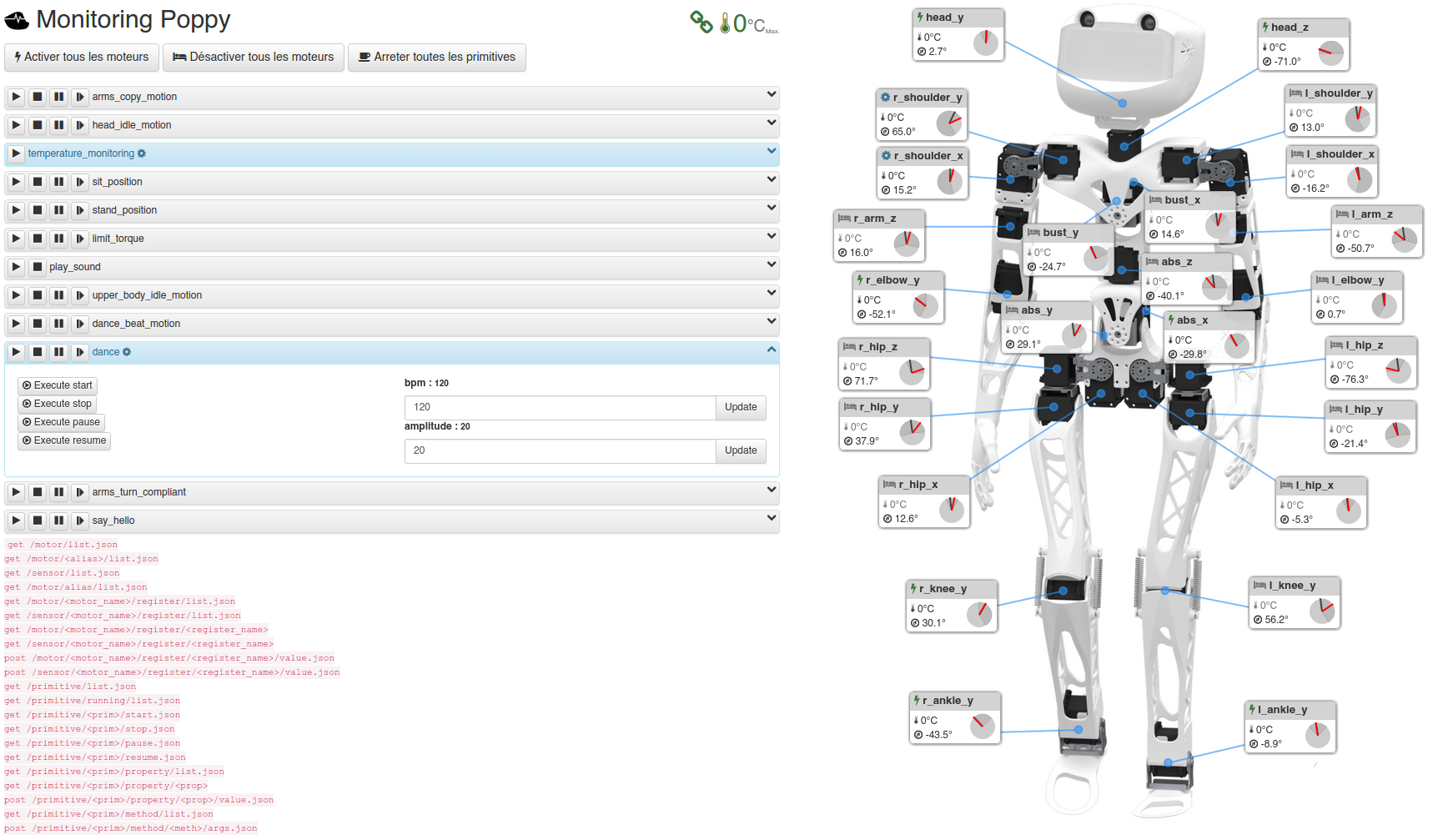The width and height of the screenshot is (1438, 840).
Task: Collapse the dance primitive panel
Action: tap(771, 350)
